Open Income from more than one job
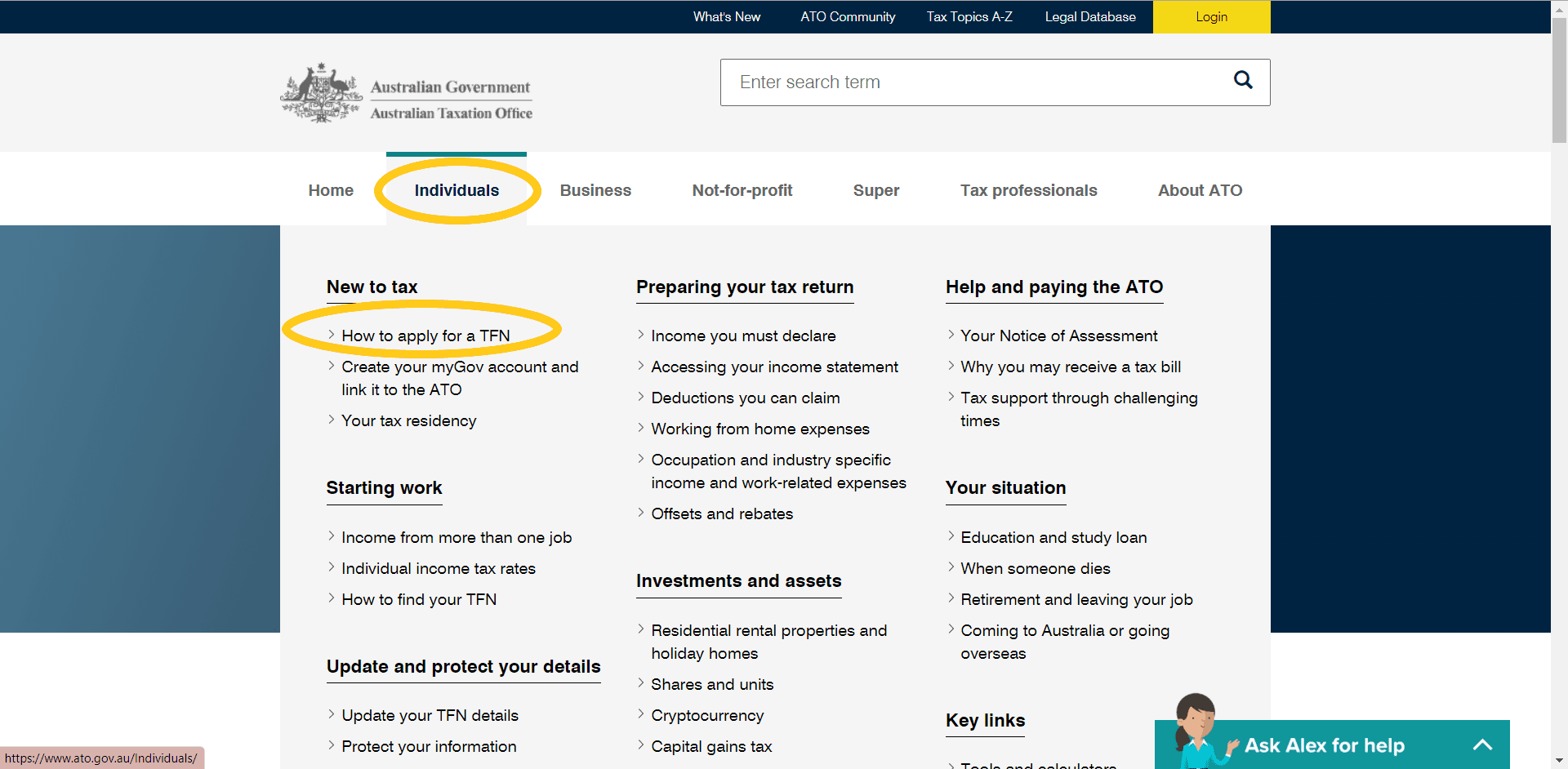 click(x=457, y=538)
